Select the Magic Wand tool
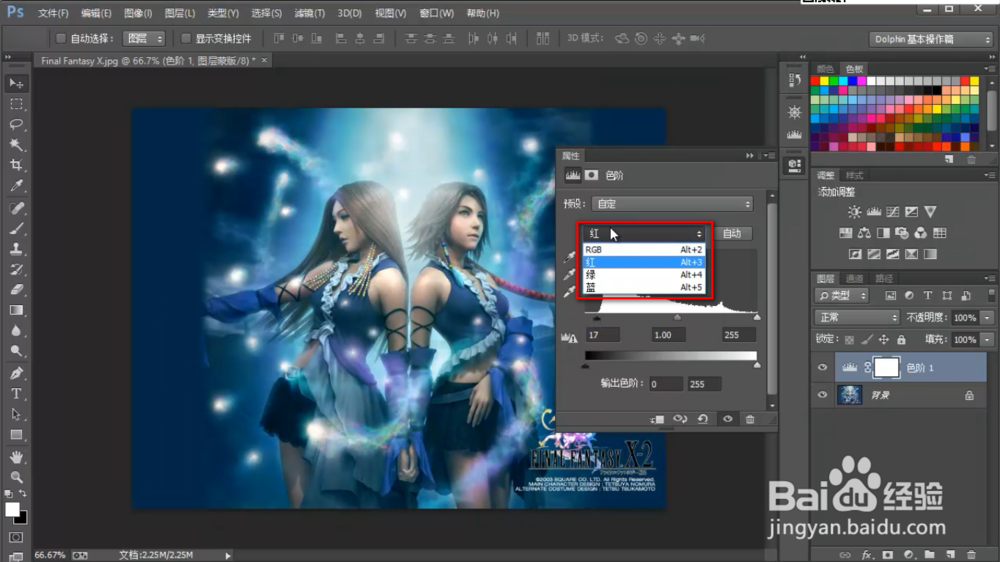This screenshot has width=1000, height=562. (16, 145)
